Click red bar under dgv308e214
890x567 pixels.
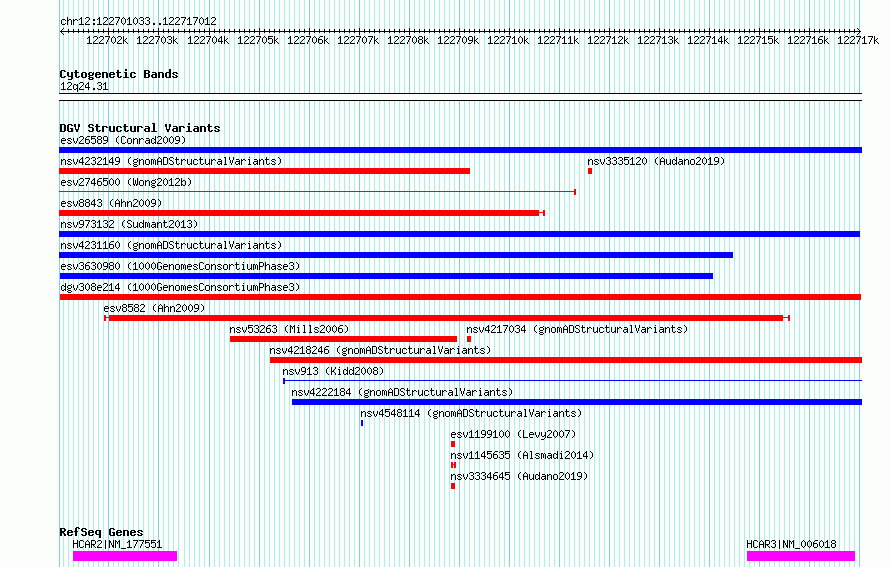pos(460,297)
